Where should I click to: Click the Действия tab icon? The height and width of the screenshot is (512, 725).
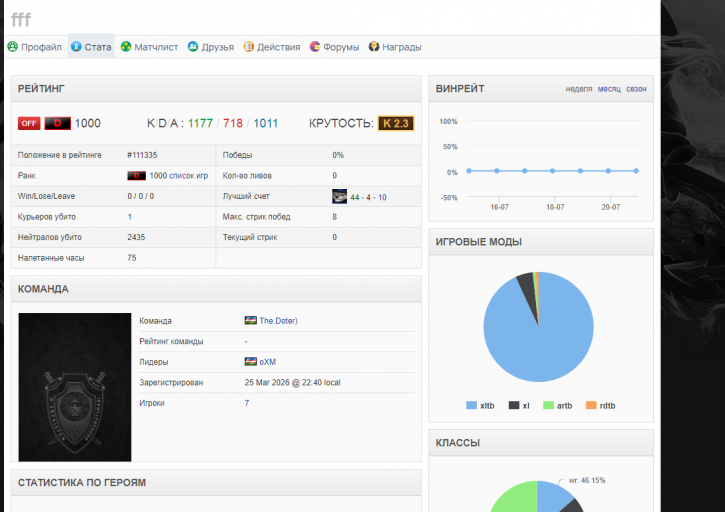248,46
